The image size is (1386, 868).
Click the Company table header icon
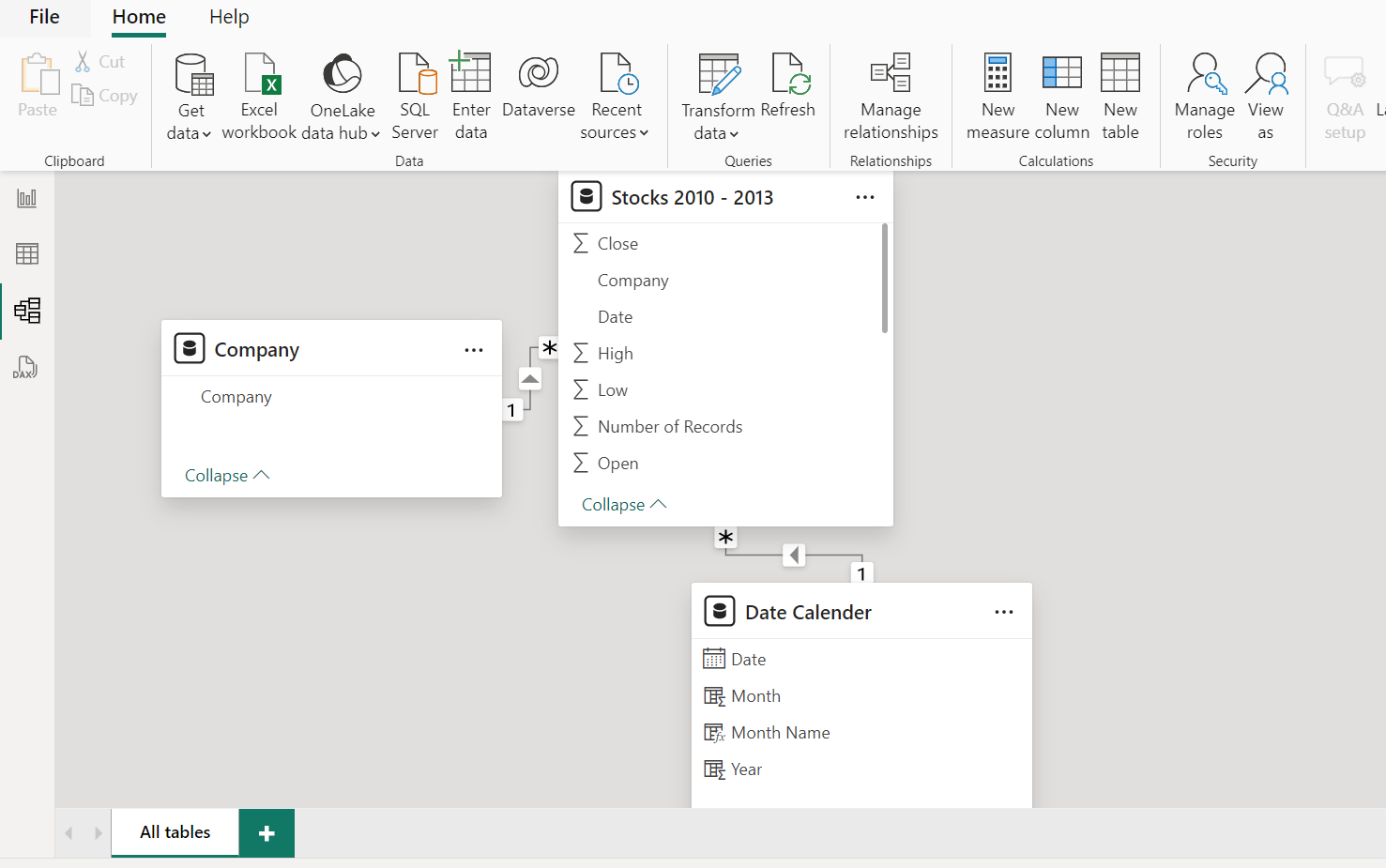[x=190, y=348]
